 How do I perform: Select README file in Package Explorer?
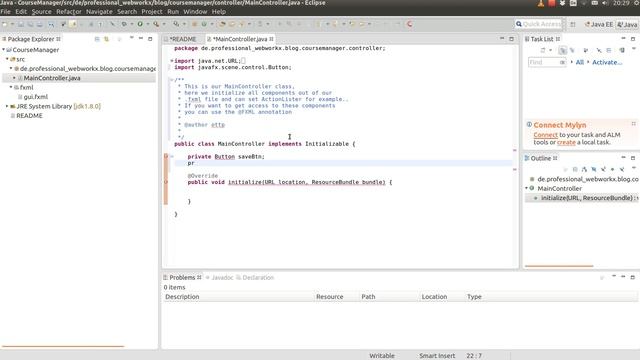click(29, 116)
